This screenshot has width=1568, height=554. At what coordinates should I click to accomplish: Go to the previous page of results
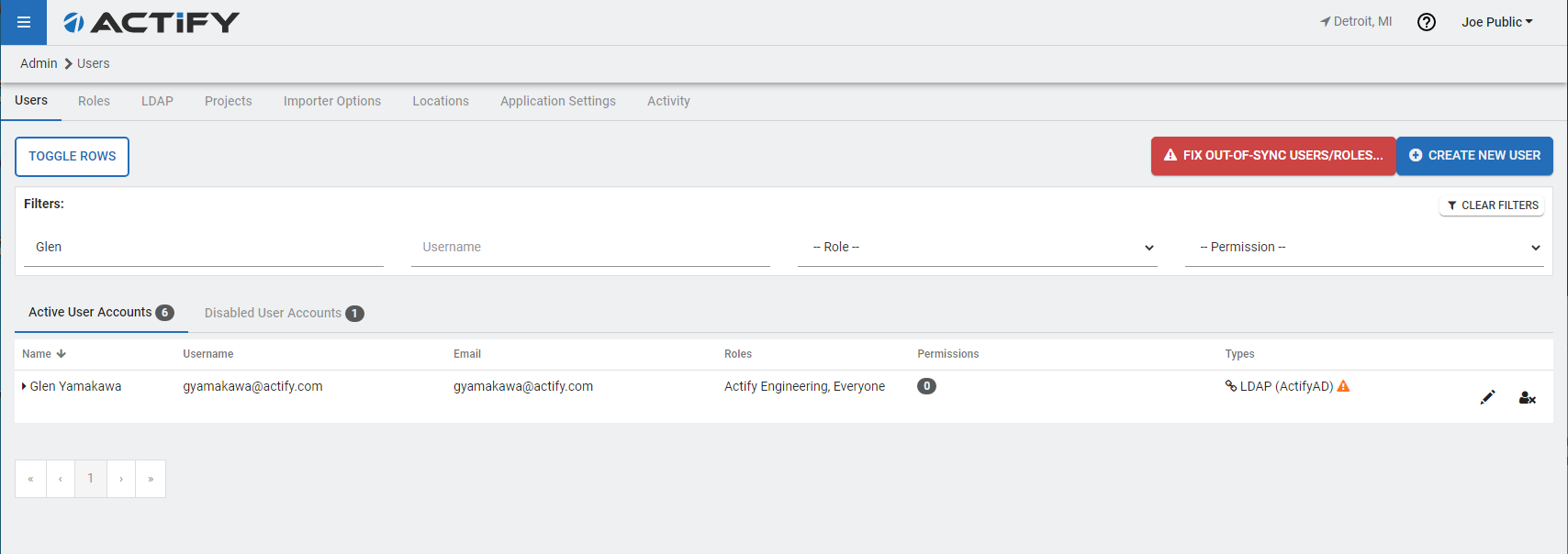coord(61,479)
